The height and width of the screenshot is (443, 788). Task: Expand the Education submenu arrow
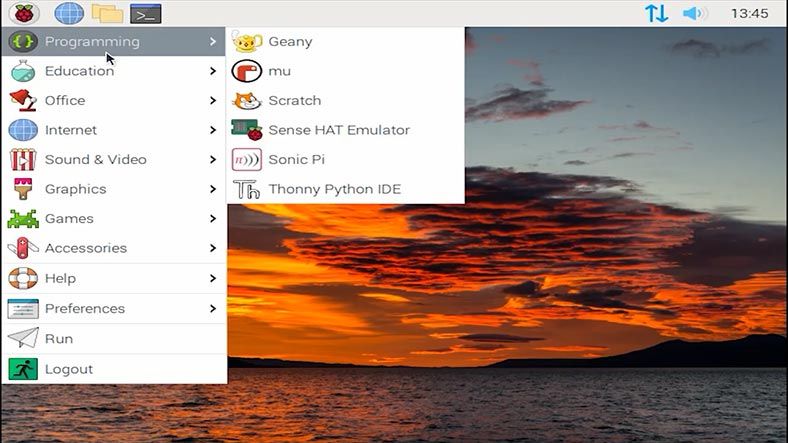point(213,71)
